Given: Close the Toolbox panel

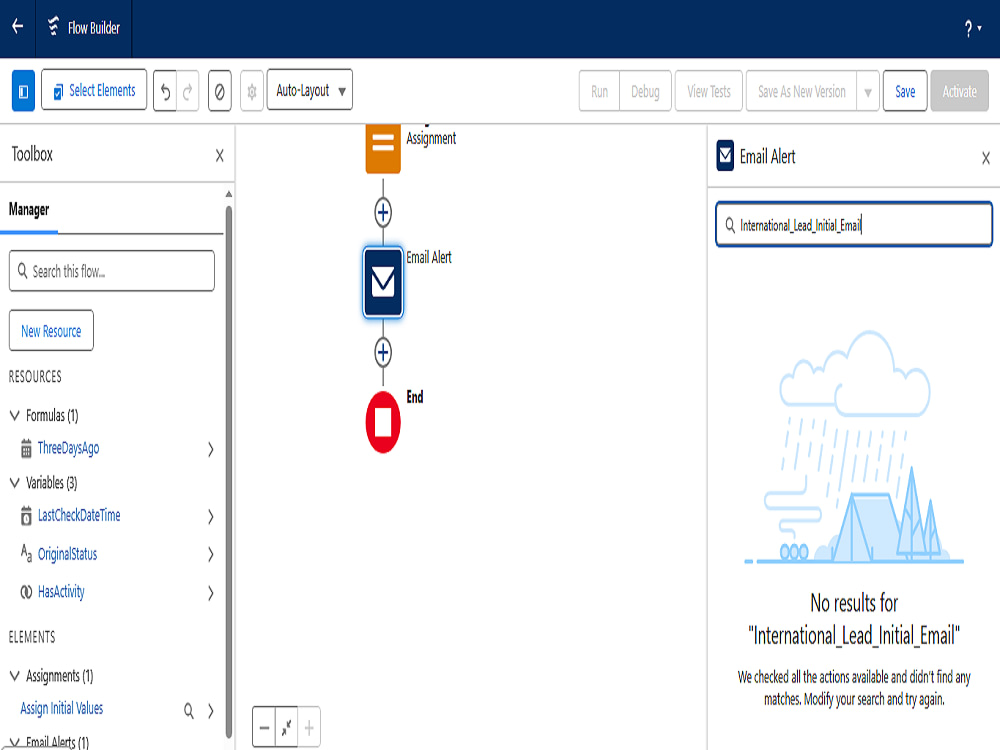Looking at the screenshot, I should coord(219,155).
